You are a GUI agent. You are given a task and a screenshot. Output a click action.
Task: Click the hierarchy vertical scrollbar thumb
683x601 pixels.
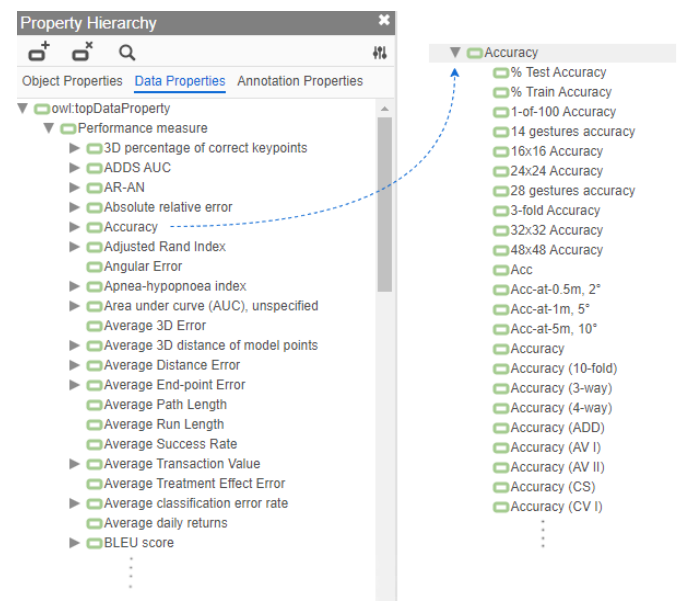pyautogui.click(x=385, y=200)
